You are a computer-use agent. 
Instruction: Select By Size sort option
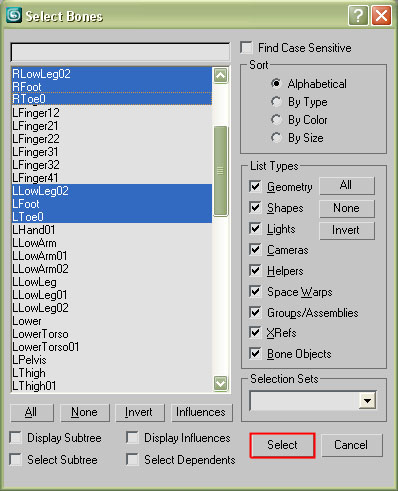276,137
